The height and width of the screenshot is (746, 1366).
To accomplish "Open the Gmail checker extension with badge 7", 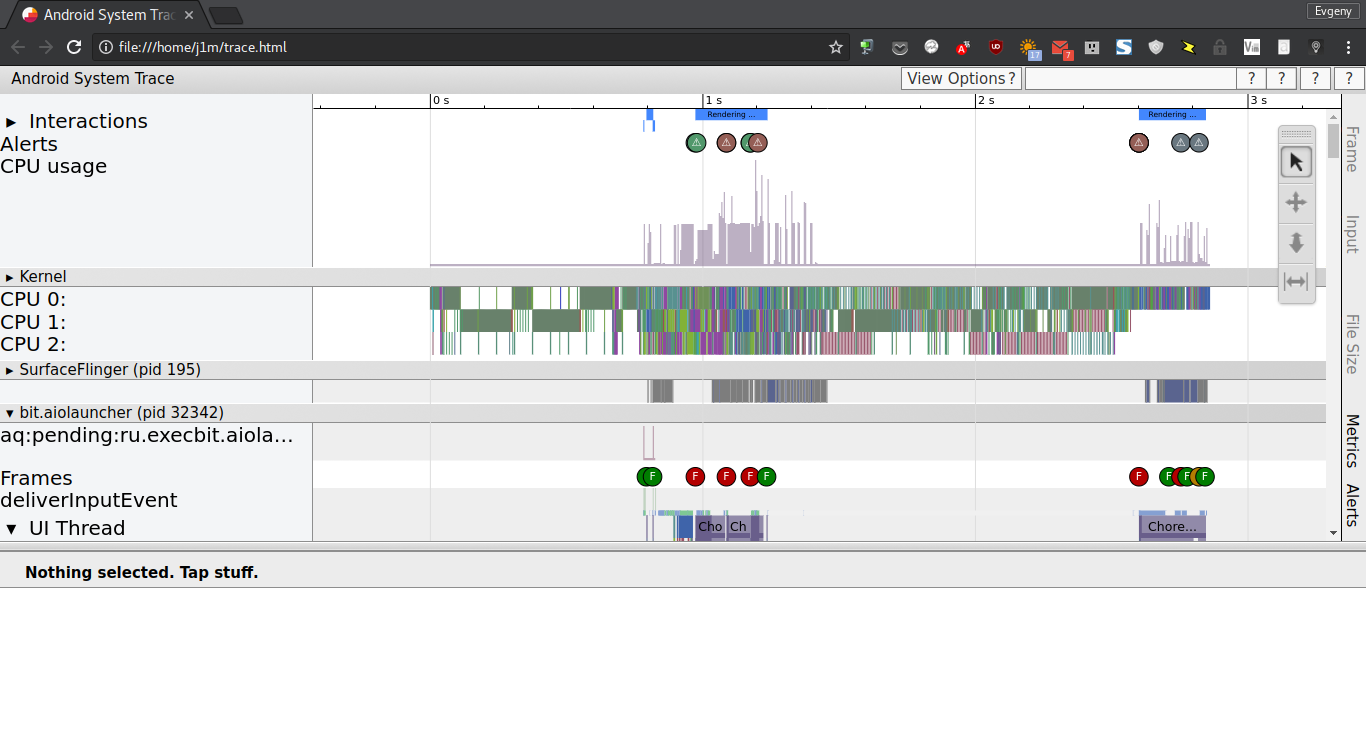I will tap(1061, 47).
